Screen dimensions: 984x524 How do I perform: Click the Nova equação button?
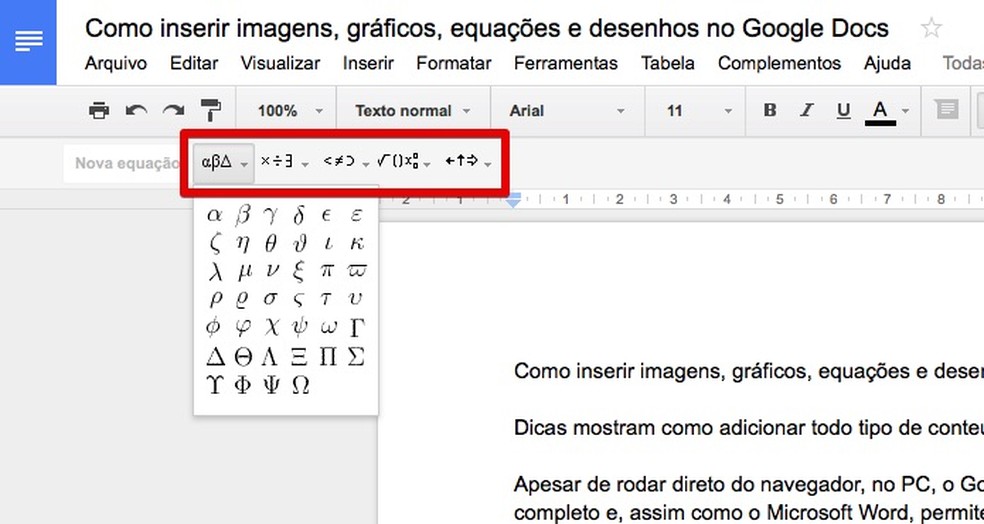[x=127, y=164]
